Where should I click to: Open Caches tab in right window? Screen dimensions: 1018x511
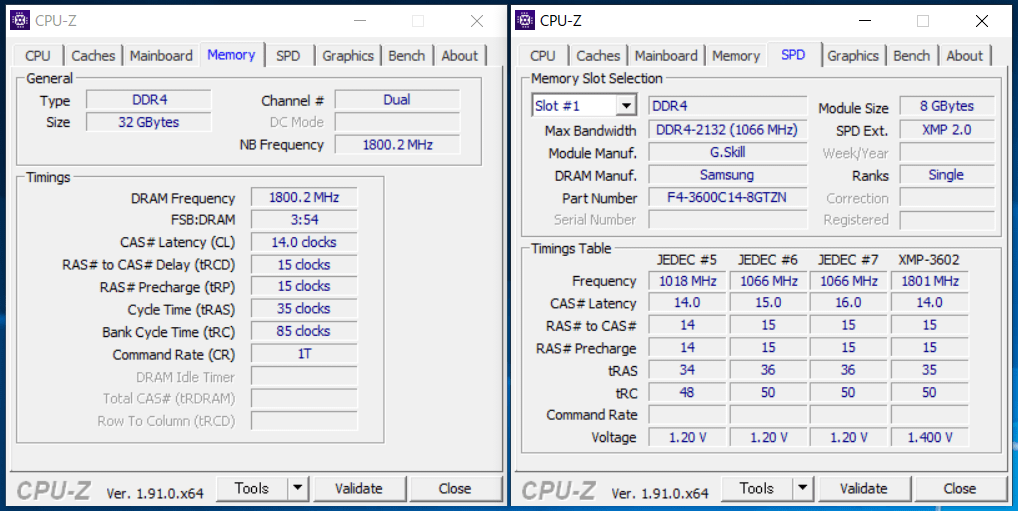(x=598, y=56)
